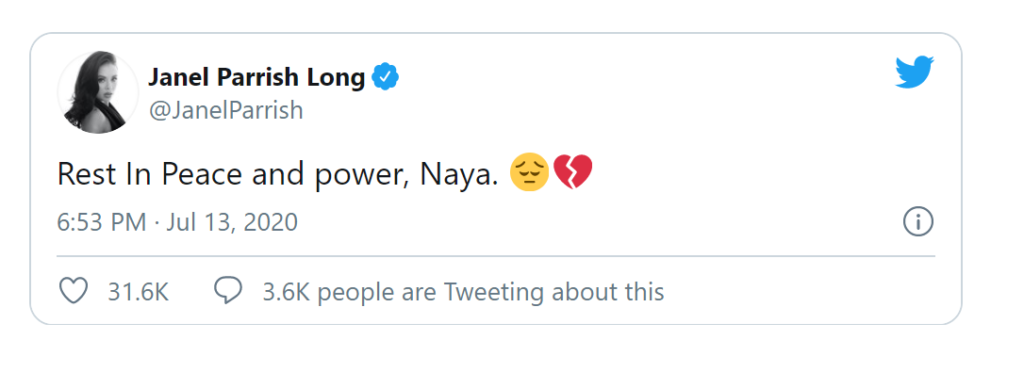Open the @JanelParrish handle link
1024x388 pixels.
[226, 110]
